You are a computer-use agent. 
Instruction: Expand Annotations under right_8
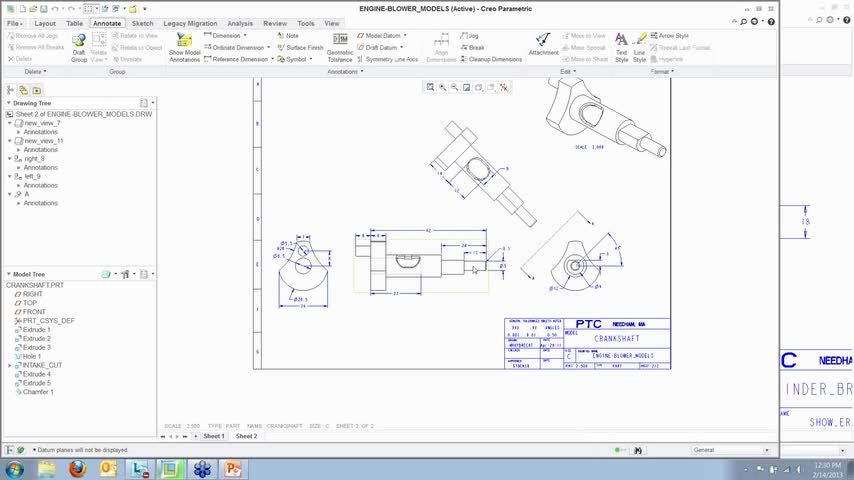click(x=19, y=168)
